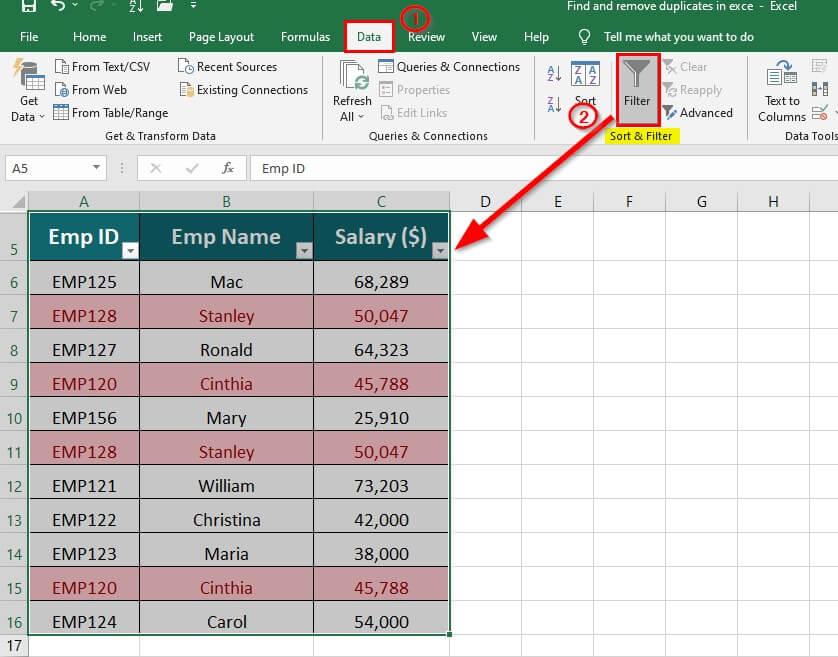Select column D header
Viewport: 838px width, 657px height.
point(485,202)
